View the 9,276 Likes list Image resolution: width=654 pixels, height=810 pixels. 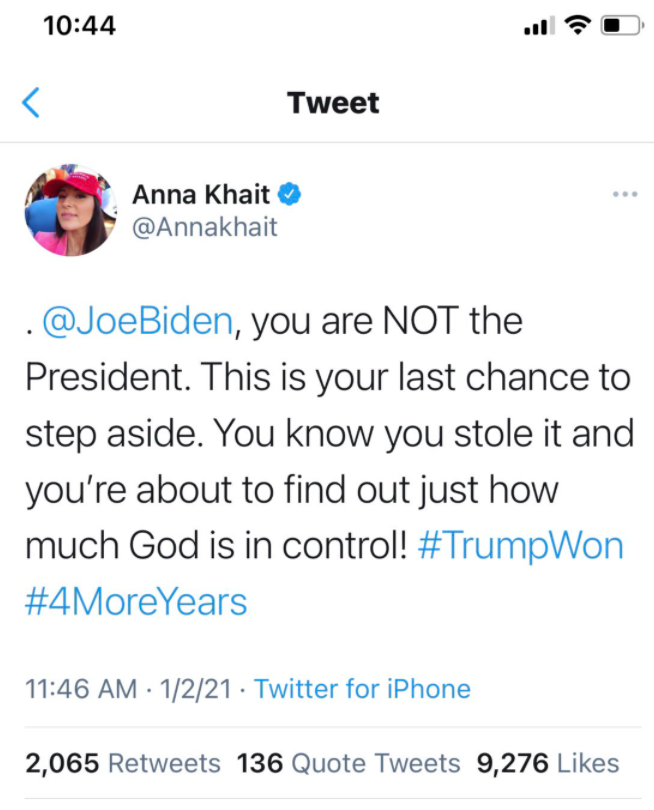pos(547,763)
